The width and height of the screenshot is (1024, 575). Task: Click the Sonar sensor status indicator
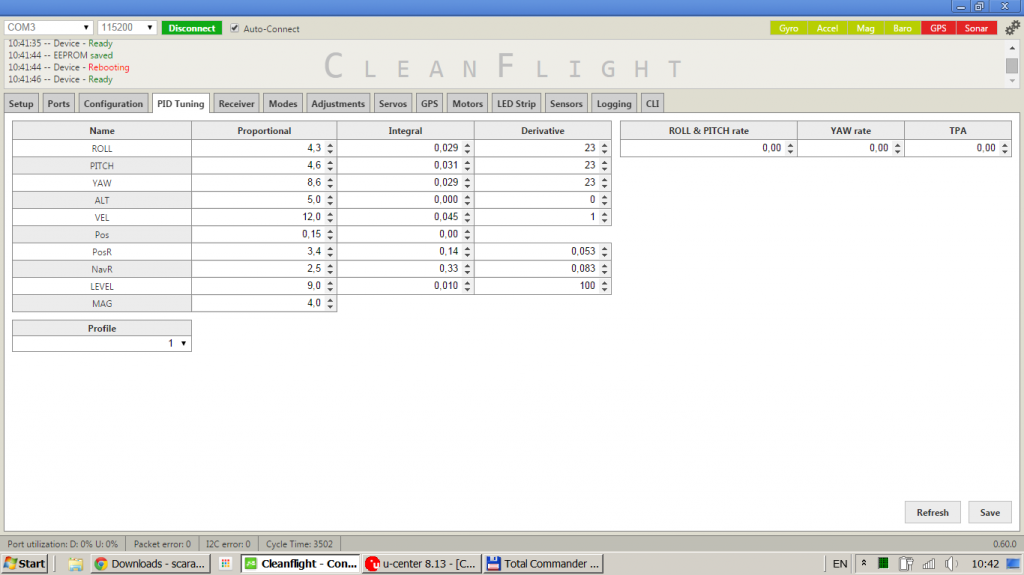975,28
